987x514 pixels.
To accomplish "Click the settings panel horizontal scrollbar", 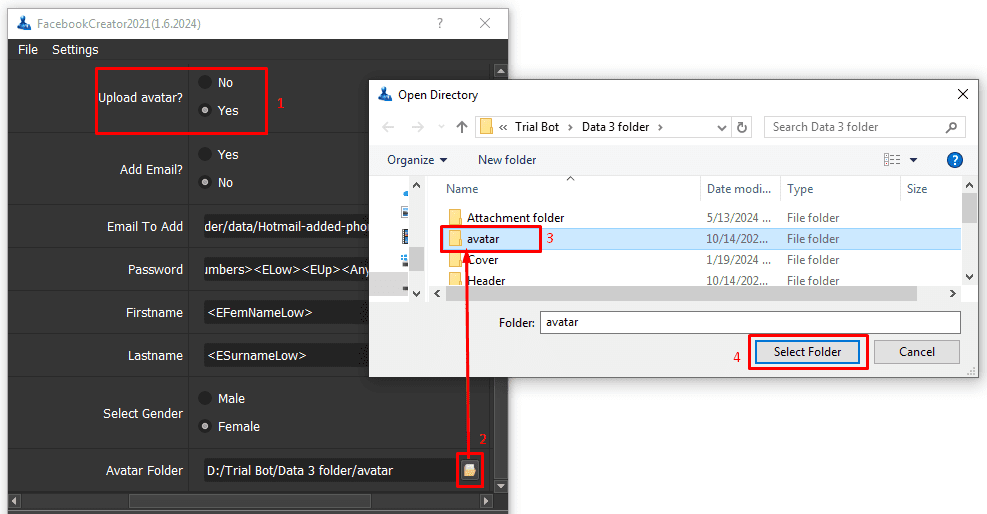I will coord(249,501).
